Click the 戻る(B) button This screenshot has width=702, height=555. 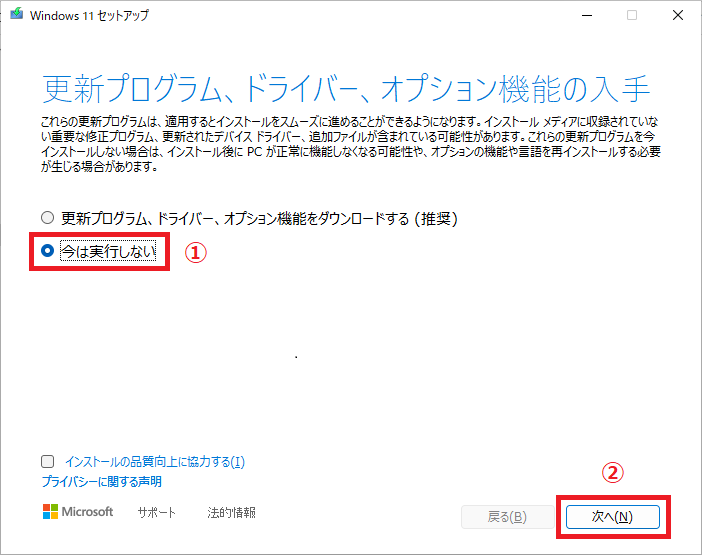coord(507,517)
